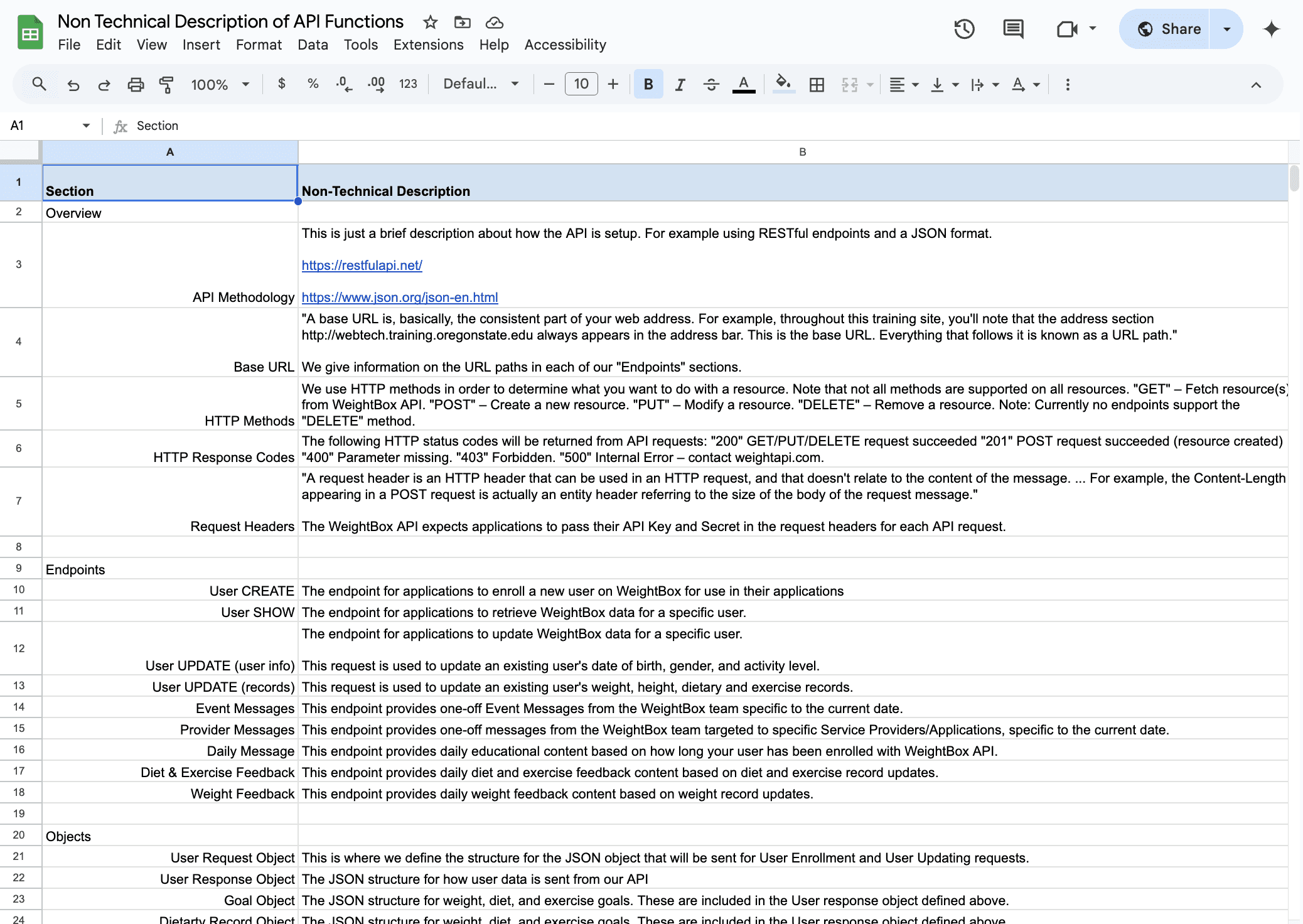The image size is (1303, 924).
Task: Select the Non-Technical Description header cell
Action: (793, 183)
